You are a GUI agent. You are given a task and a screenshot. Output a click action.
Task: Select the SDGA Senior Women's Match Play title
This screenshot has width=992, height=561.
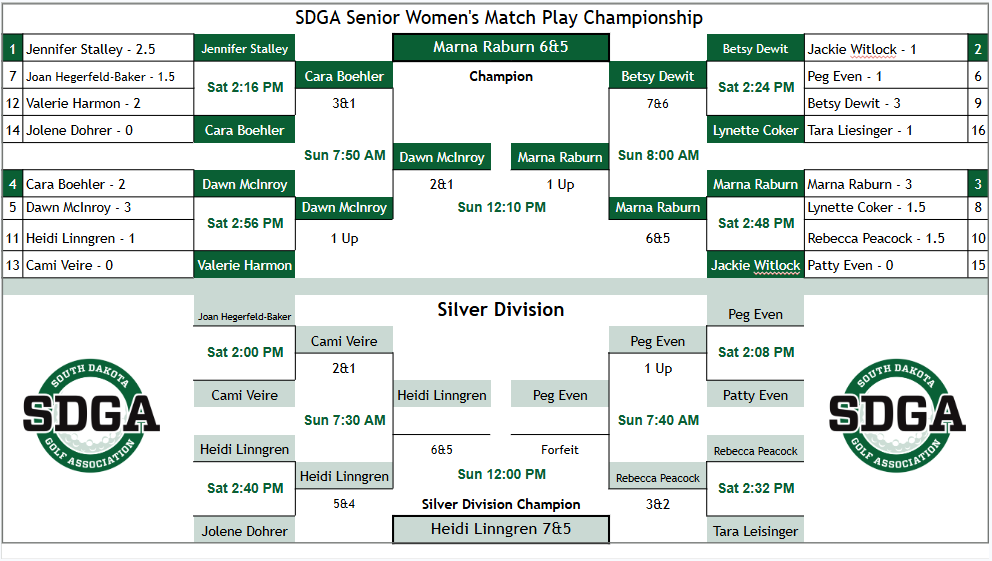[499, 18]
